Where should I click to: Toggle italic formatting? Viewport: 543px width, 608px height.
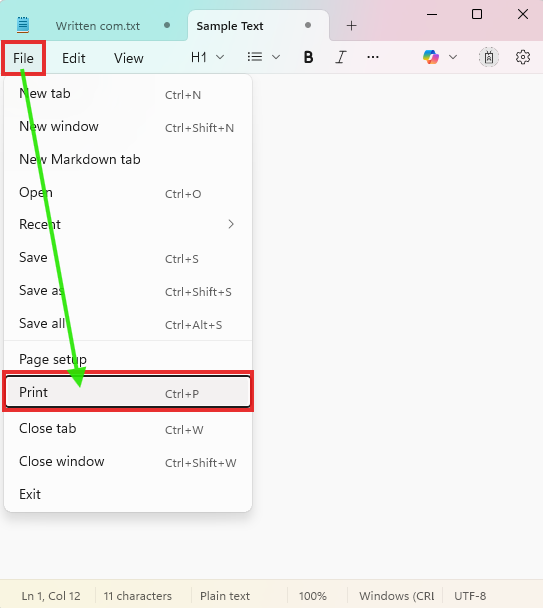(x=341, y=57)
